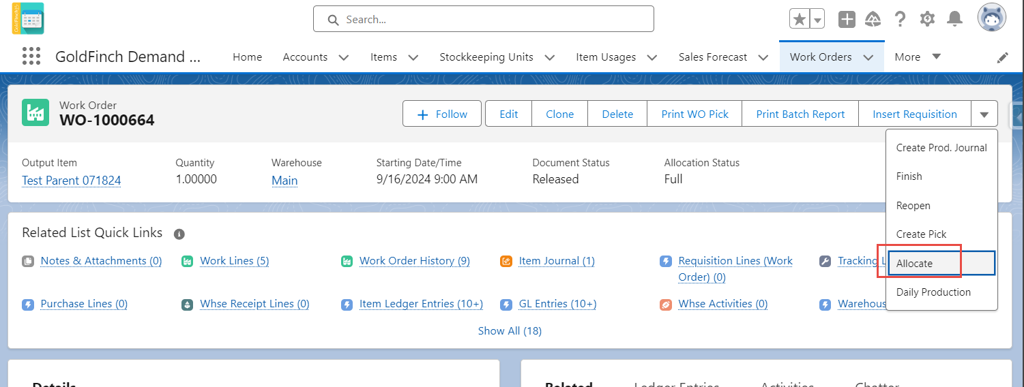The height and width of the screenshot is (387, 1024).
Task: Select Reopen from the actions menu
Action: pos(941,205)
